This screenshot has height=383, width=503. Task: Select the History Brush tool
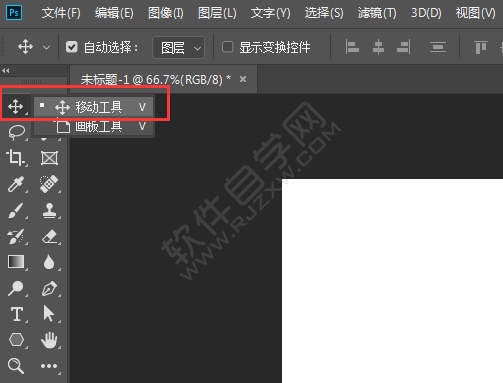[16, 236]
